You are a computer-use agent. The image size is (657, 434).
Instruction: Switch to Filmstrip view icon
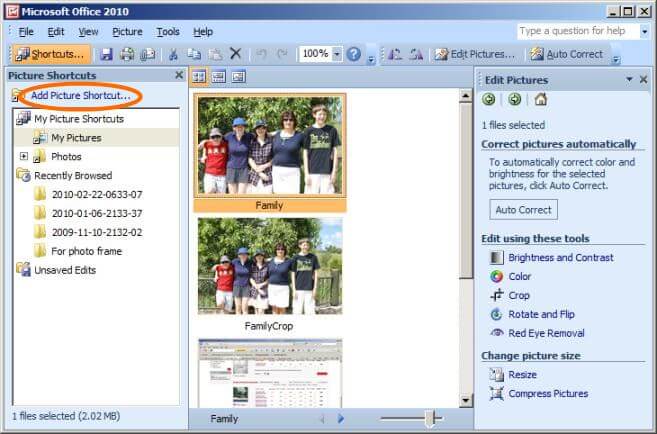pos(219,77)
